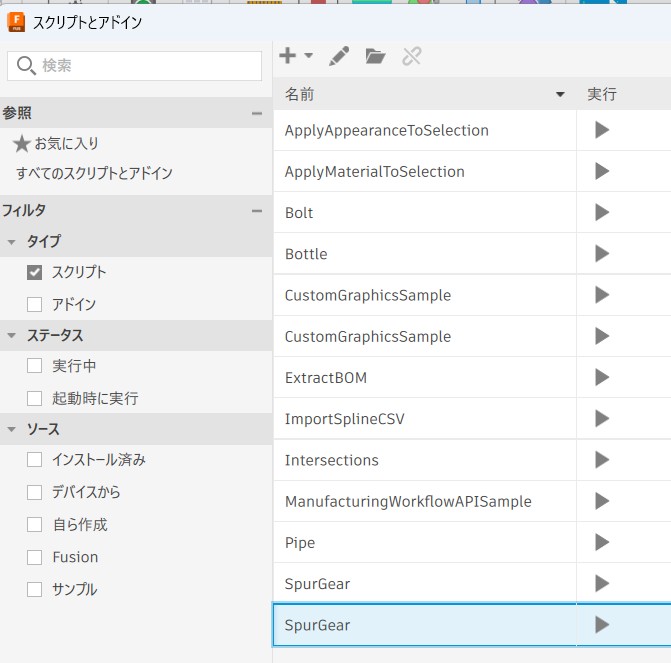This screenshot has height=663, width=671.
Task: Check the Fusion source filter
Action: point(34,557)
